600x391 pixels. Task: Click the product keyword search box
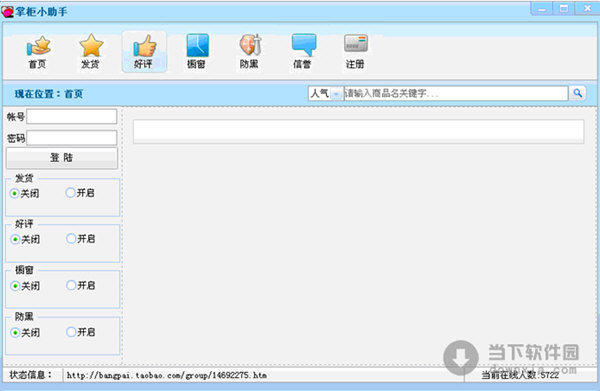pyautogui.click(x=456, y=93)
